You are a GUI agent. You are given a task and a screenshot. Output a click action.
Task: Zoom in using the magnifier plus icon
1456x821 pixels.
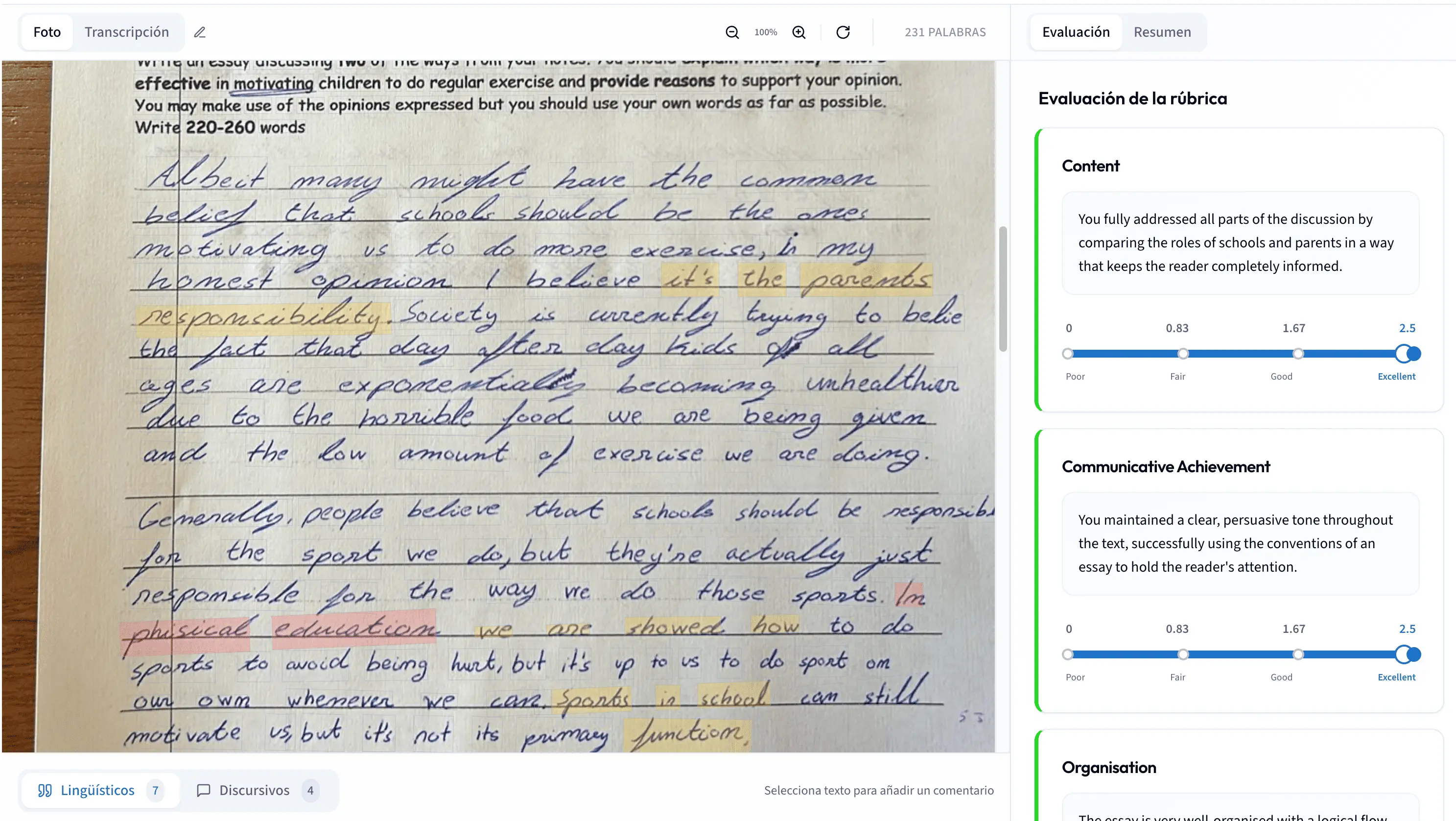tap(798, 32)
